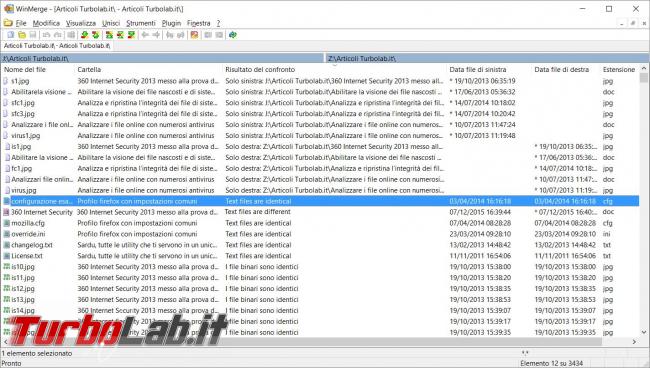This screenshot has height=368, width=650.
Task: Click the left path bar J:\Articoli Turbolab.it\
Action: tap(162, 58)
